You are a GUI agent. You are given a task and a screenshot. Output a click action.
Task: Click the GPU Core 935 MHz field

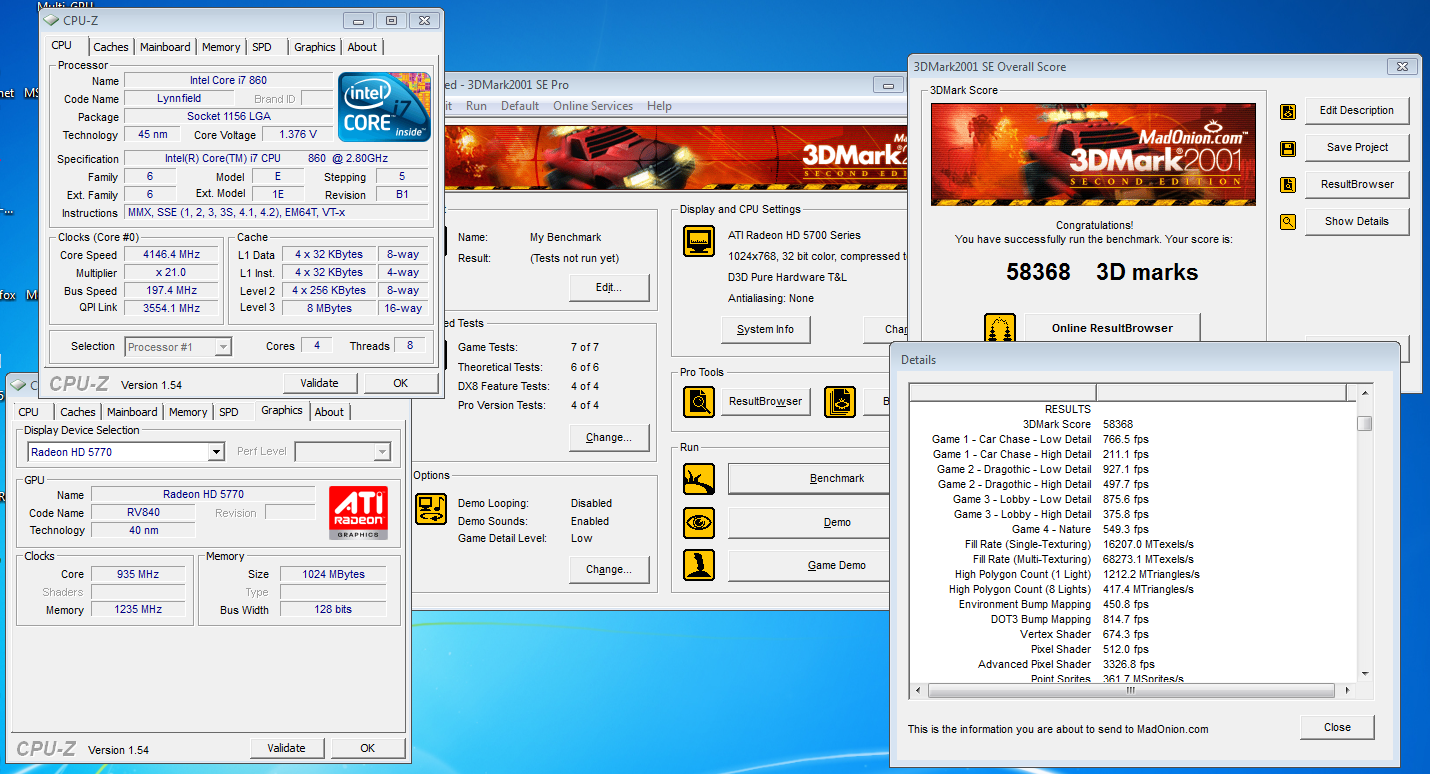pos(138,574)
